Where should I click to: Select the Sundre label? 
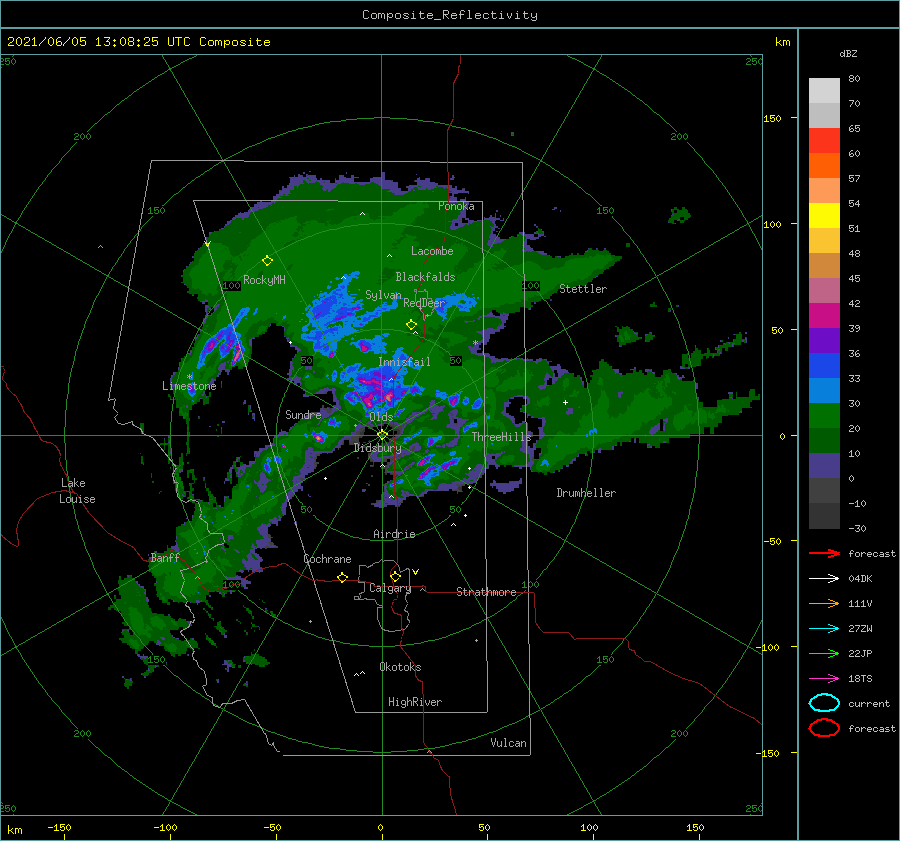[x=303, y=414]
